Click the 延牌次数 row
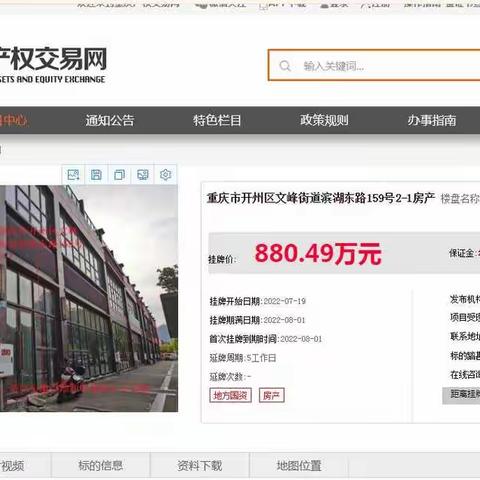The image size is (480, 480). click(x=230, y=377)
